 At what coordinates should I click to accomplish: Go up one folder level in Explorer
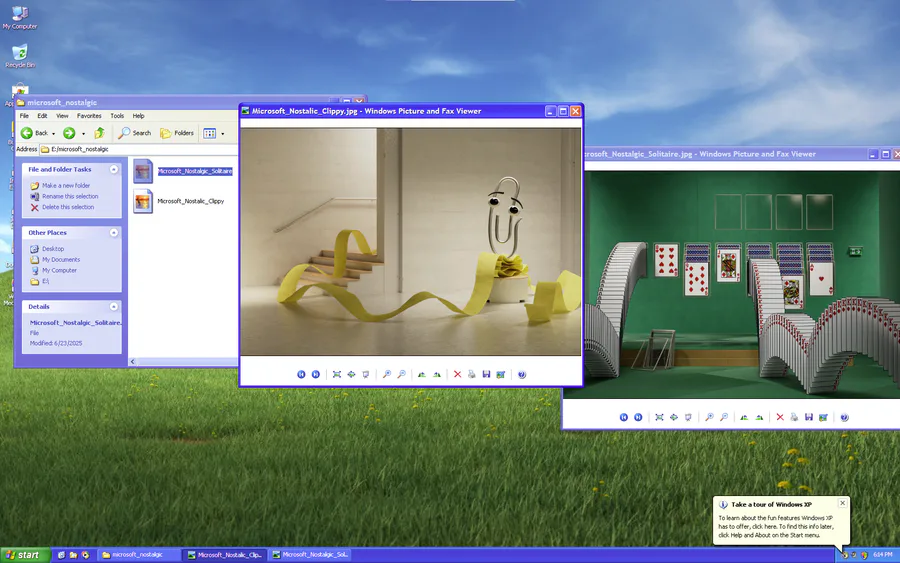pos(99,133)
